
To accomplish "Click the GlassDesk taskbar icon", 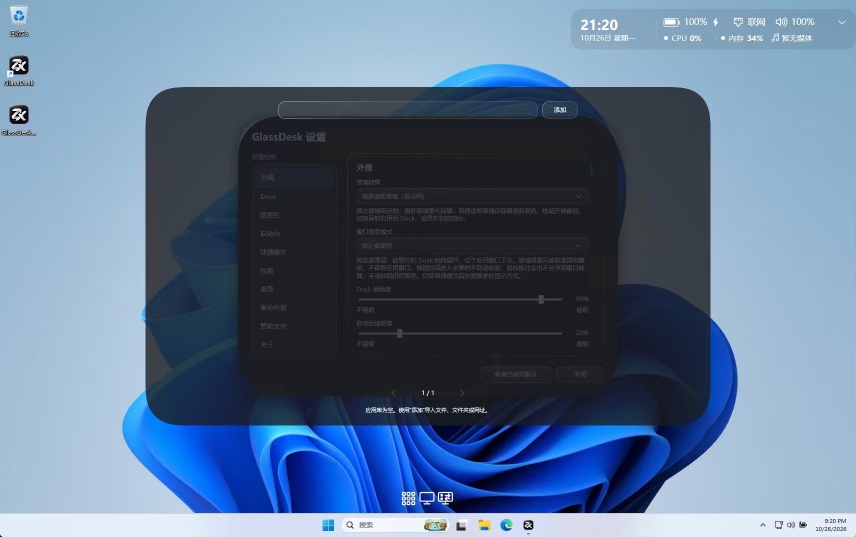I will [528, 525].
